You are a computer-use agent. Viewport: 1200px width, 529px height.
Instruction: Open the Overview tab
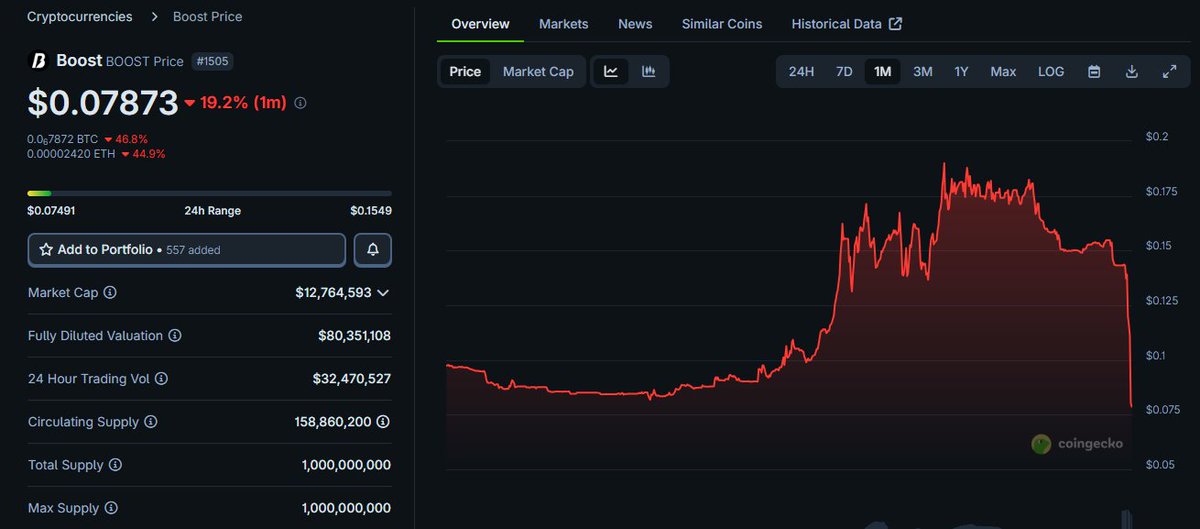pyautogui.click(x=480, y=23)
